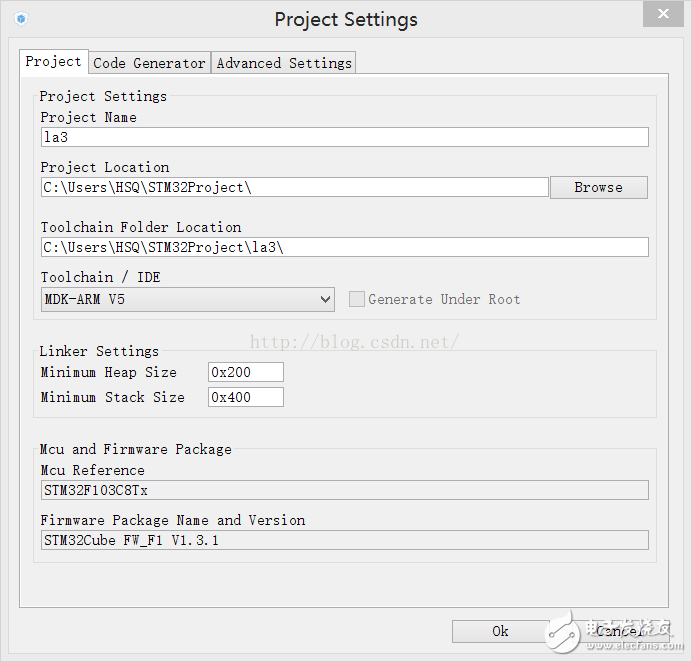Image resolution: width=692 pixels, height=662 pixels.
Task: Click the Linker Settings group label
Action: [99, 351]
